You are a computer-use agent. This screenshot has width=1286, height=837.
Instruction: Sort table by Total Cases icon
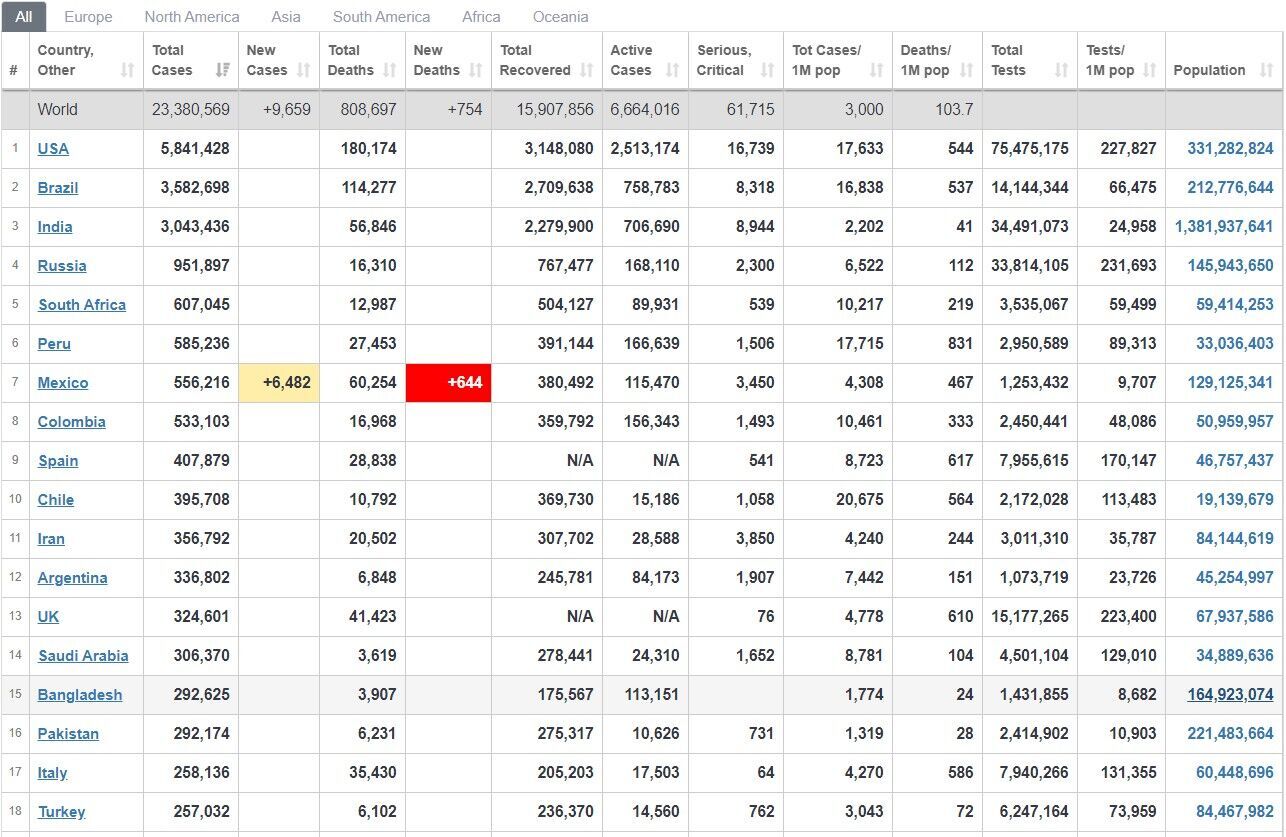click(222, 70)
